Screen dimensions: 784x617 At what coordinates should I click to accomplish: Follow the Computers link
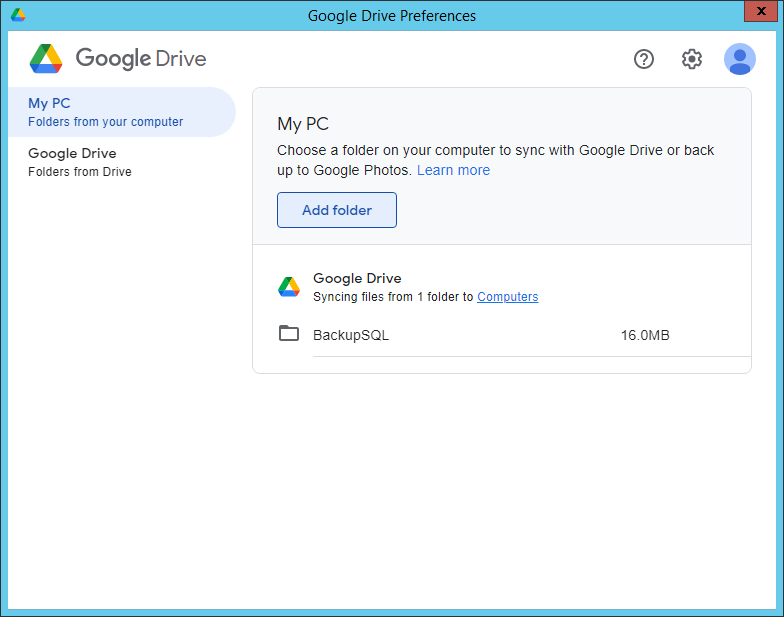point(507,297)
